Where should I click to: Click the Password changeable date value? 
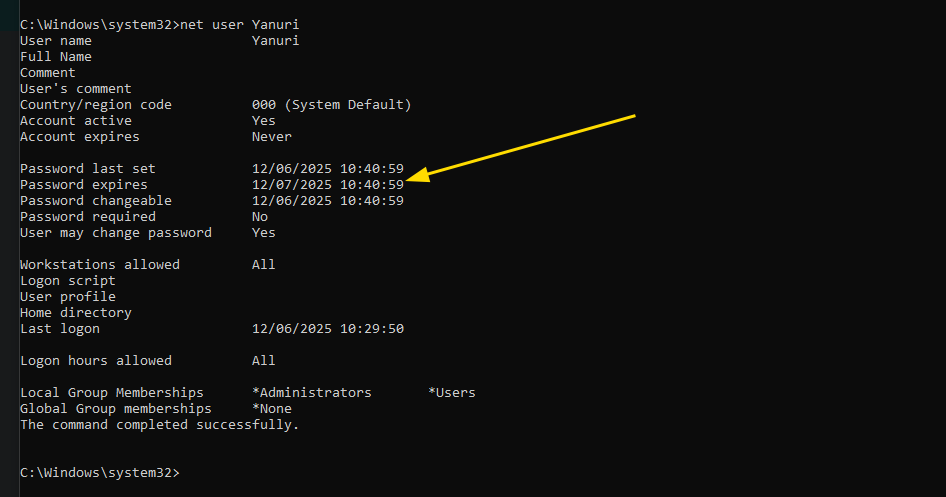pos(328,200)
